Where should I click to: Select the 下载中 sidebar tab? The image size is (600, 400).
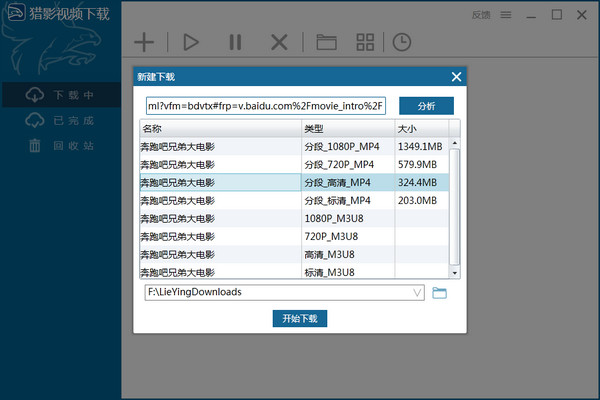click(x=62, y=95)
